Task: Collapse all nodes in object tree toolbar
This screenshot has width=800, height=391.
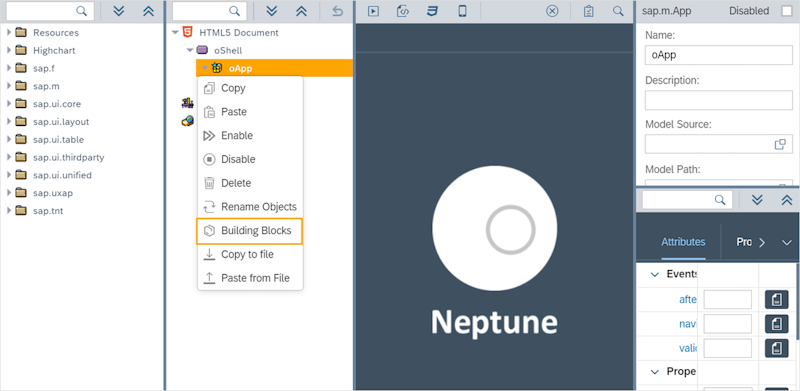Action: (x=302, y=11)
